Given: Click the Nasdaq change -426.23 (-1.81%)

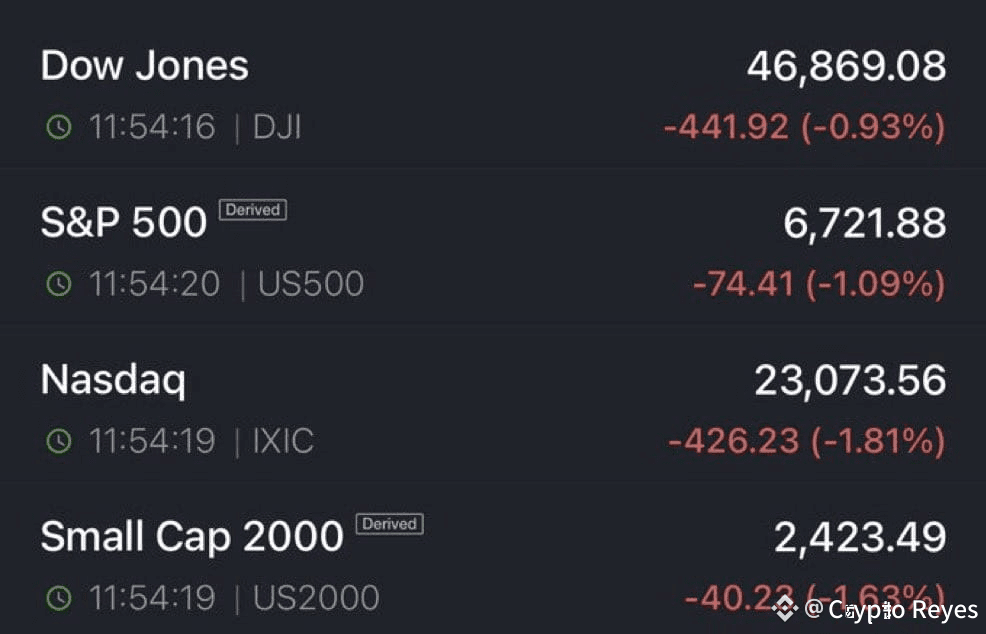Looking at the screenshot, I should [x=806, y=440].
